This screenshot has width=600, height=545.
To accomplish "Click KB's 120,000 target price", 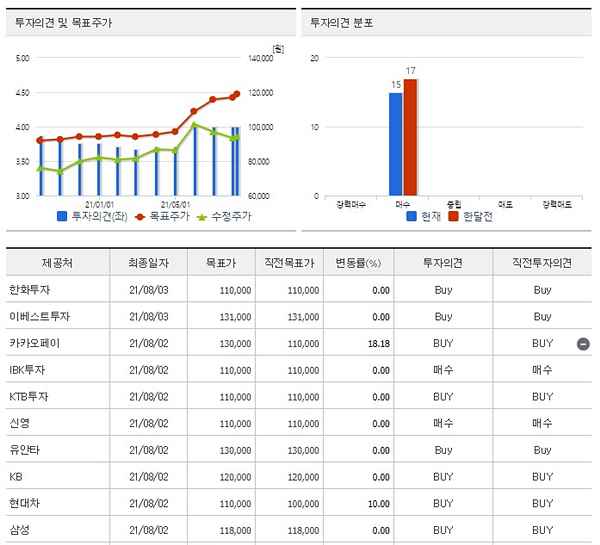I will (235, 477).
